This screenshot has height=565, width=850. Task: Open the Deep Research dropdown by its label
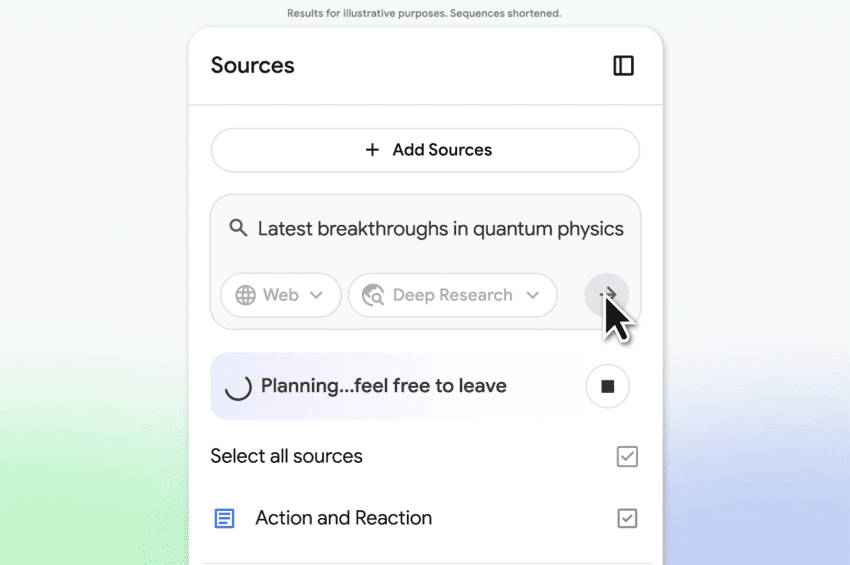click(452, 295)
